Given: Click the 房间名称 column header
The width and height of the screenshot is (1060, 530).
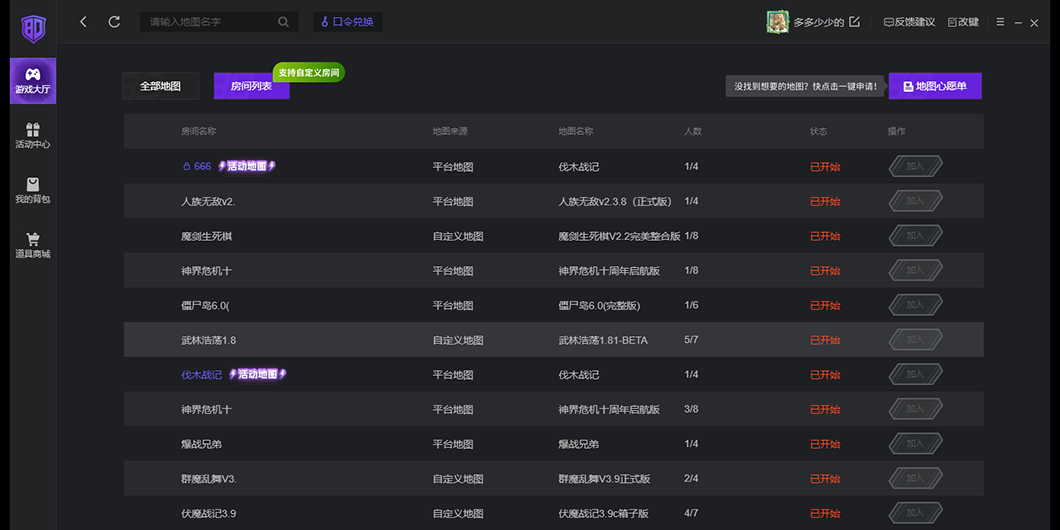Looking at the screenshot, I should tap(198, 131).
